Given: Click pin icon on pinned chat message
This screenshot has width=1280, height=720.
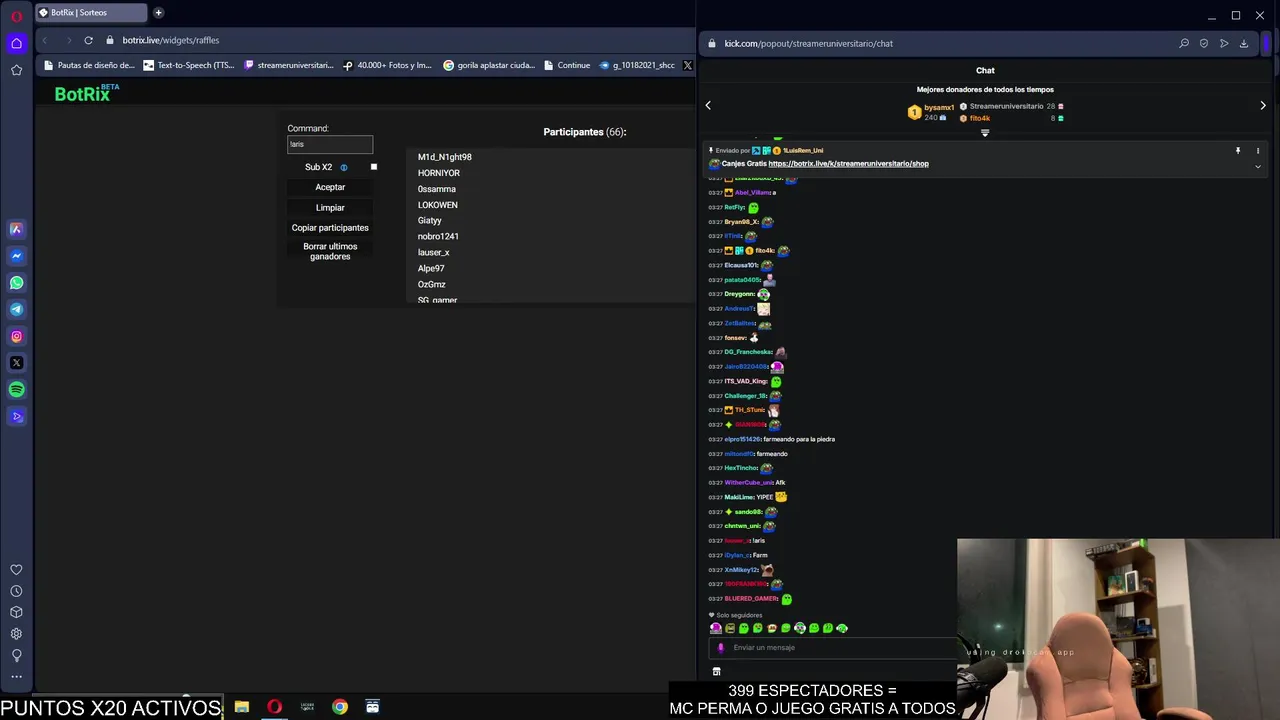Looking at the screenshot, I should (1238, 151).
